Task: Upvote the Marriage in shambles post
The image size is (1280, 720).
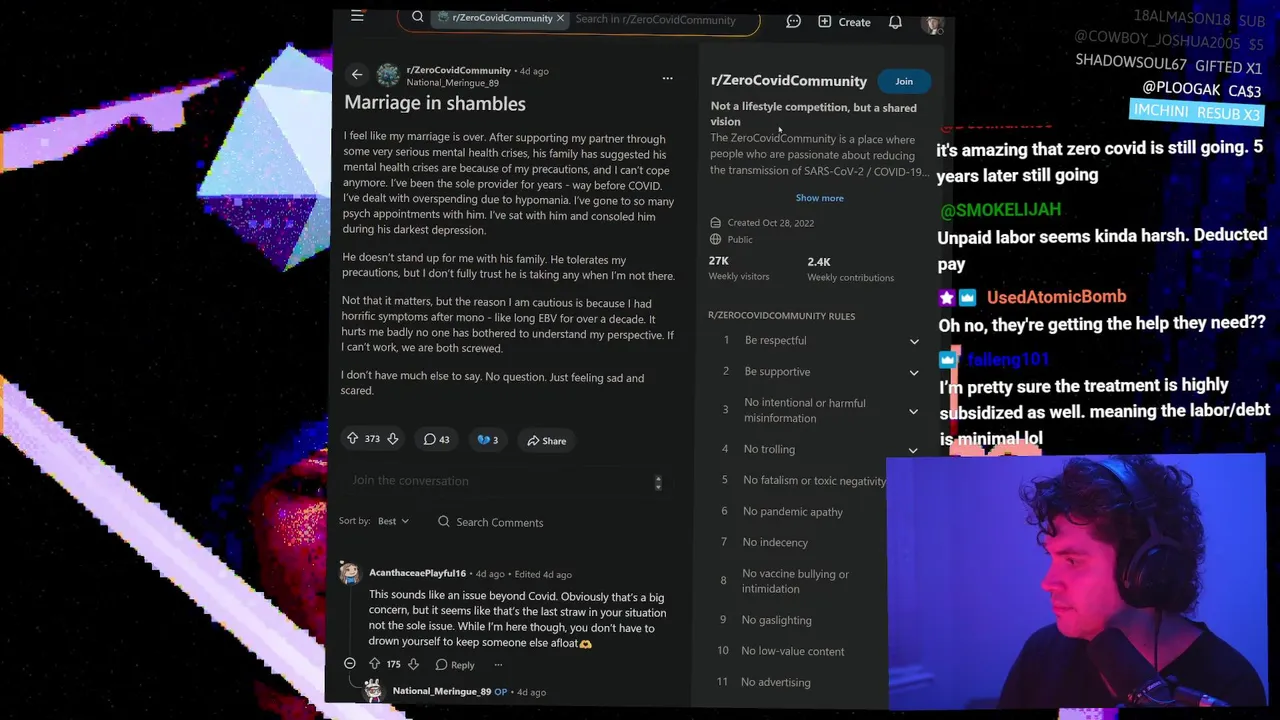Action: 352,439
